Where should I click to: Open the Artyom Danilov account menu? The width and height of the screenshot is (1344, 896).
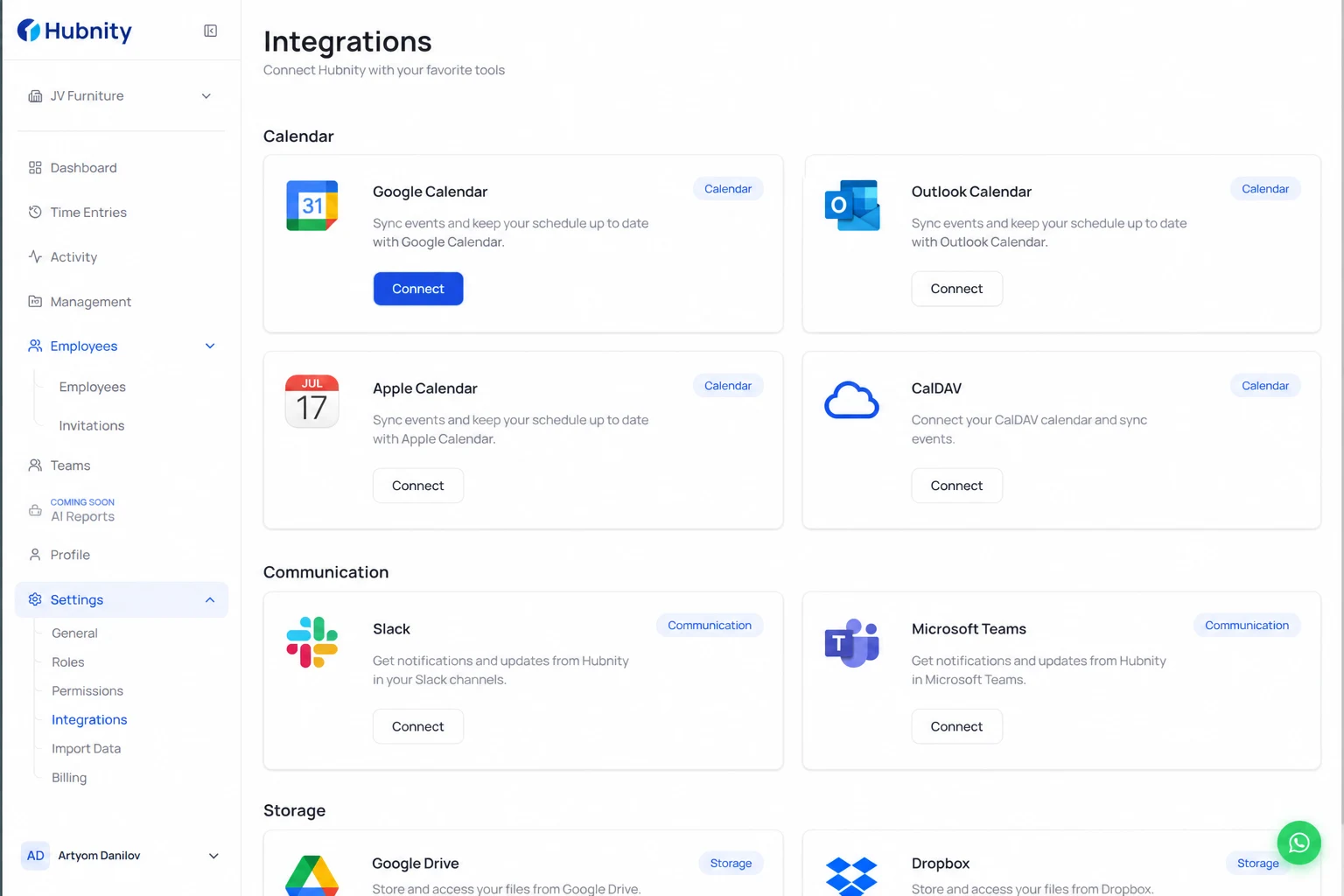[x=121, y=856]
